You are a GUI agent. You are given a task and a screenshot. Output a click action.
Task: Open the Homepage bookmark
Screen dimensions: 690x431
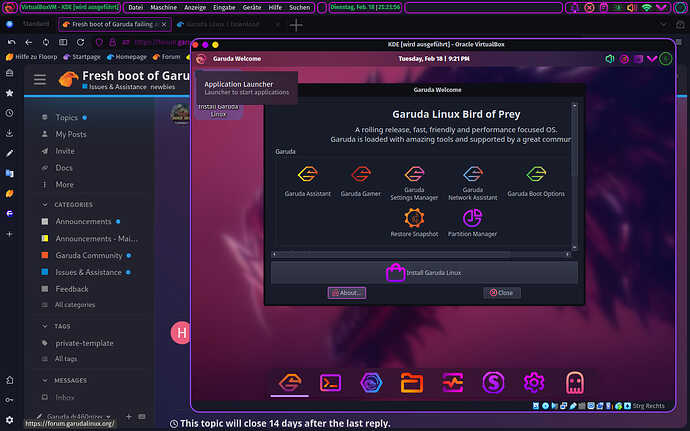127,57
